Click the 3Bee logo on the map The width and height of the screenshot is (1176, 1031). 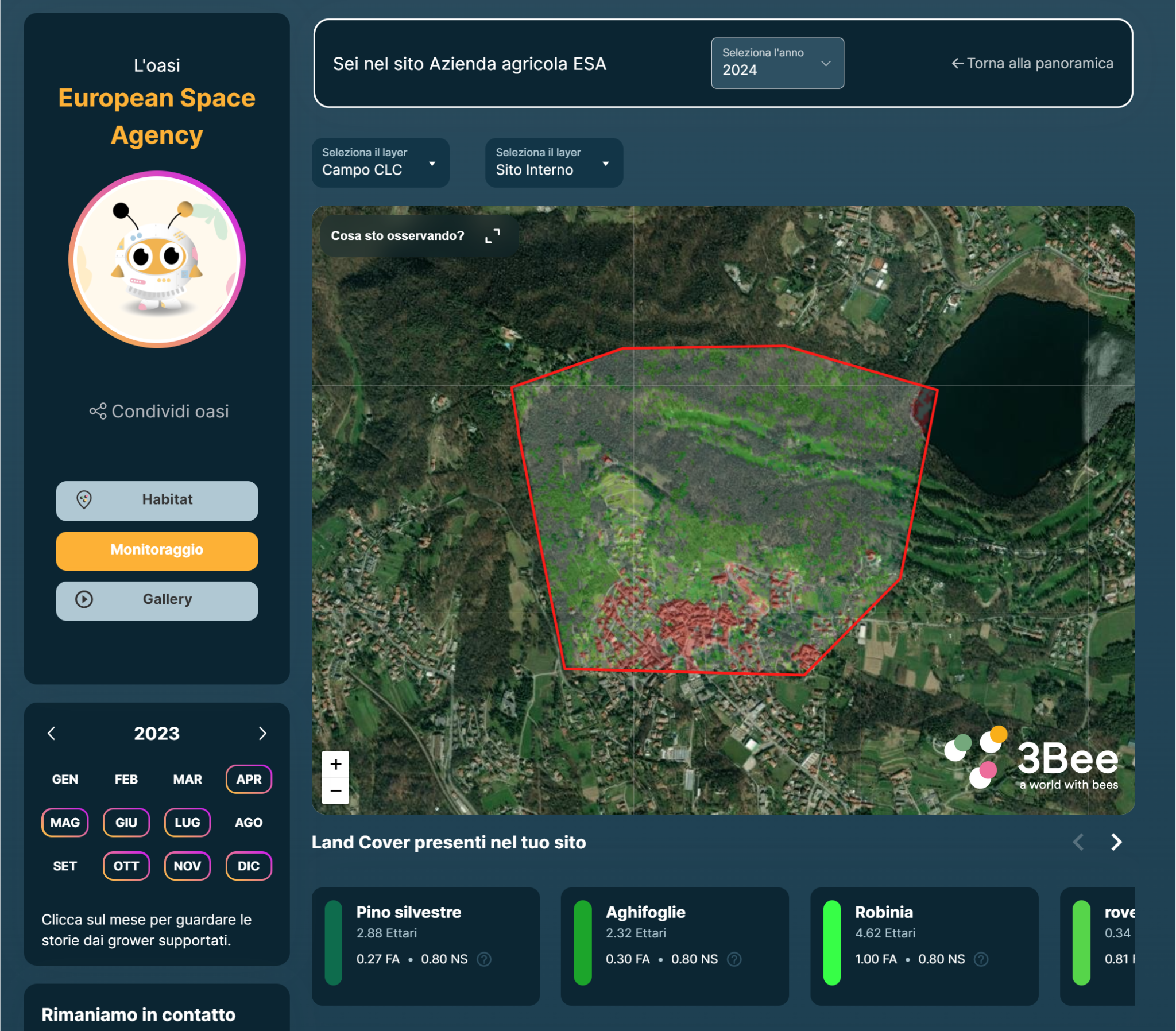(1032, 759)
